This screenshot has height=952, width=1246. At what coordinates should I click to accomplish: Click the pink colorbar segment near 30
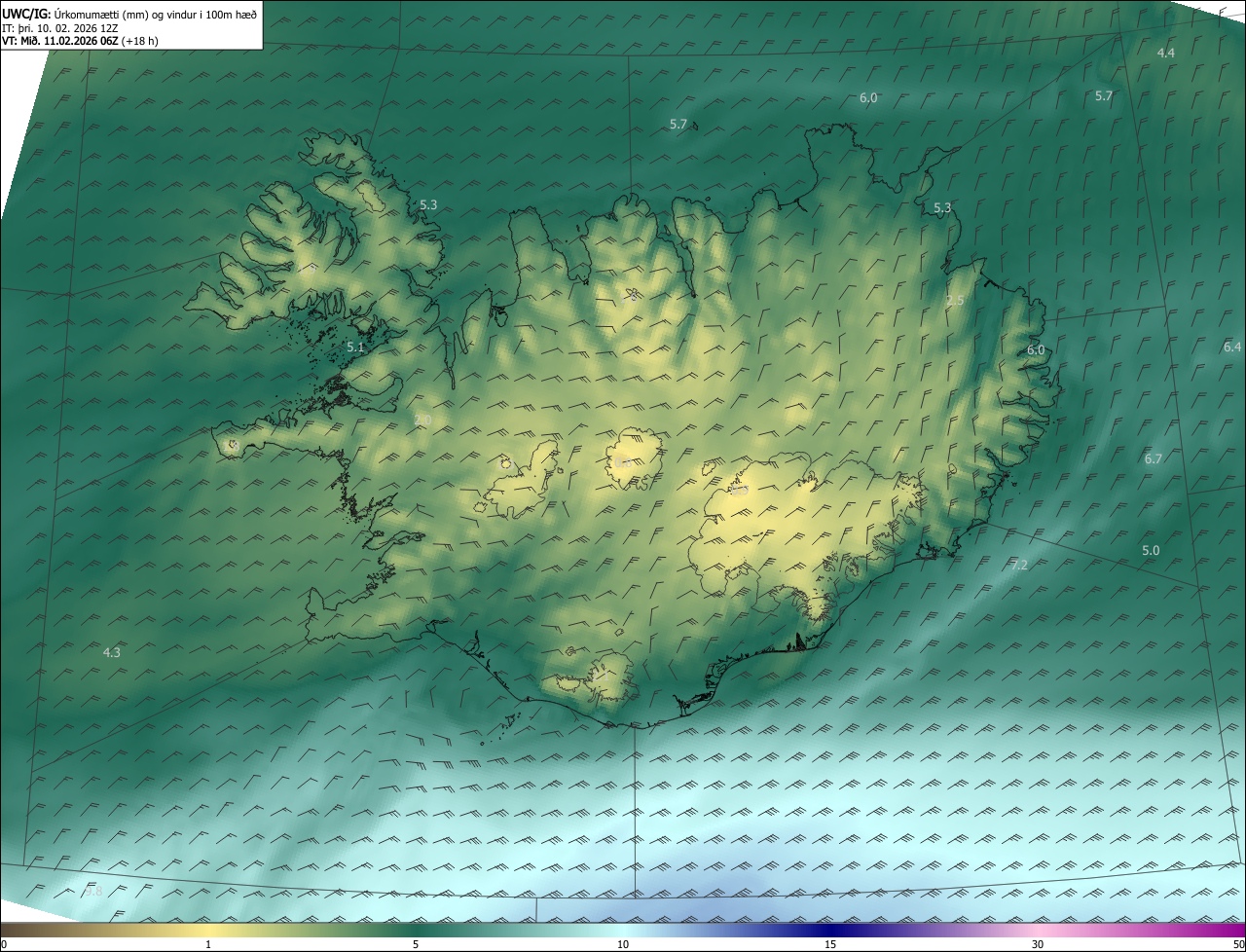1038,930
